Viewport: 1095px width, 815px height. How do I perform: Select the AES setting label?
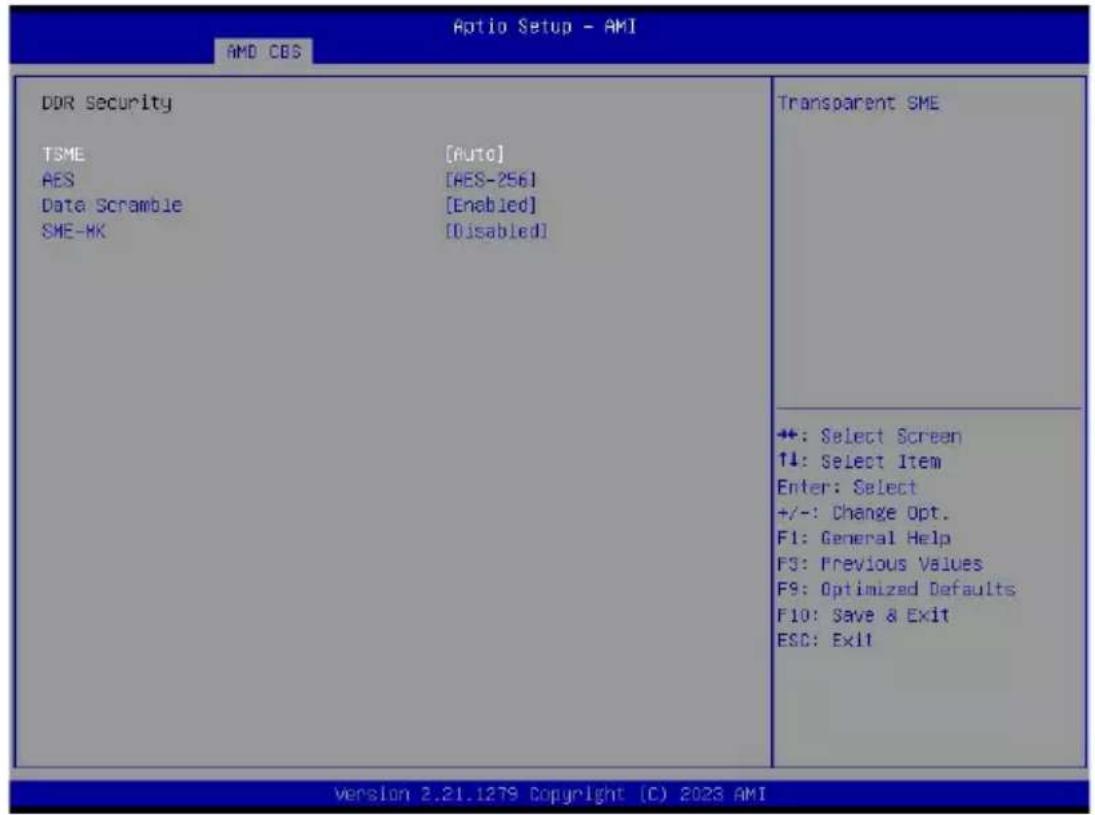pos(58,179)
